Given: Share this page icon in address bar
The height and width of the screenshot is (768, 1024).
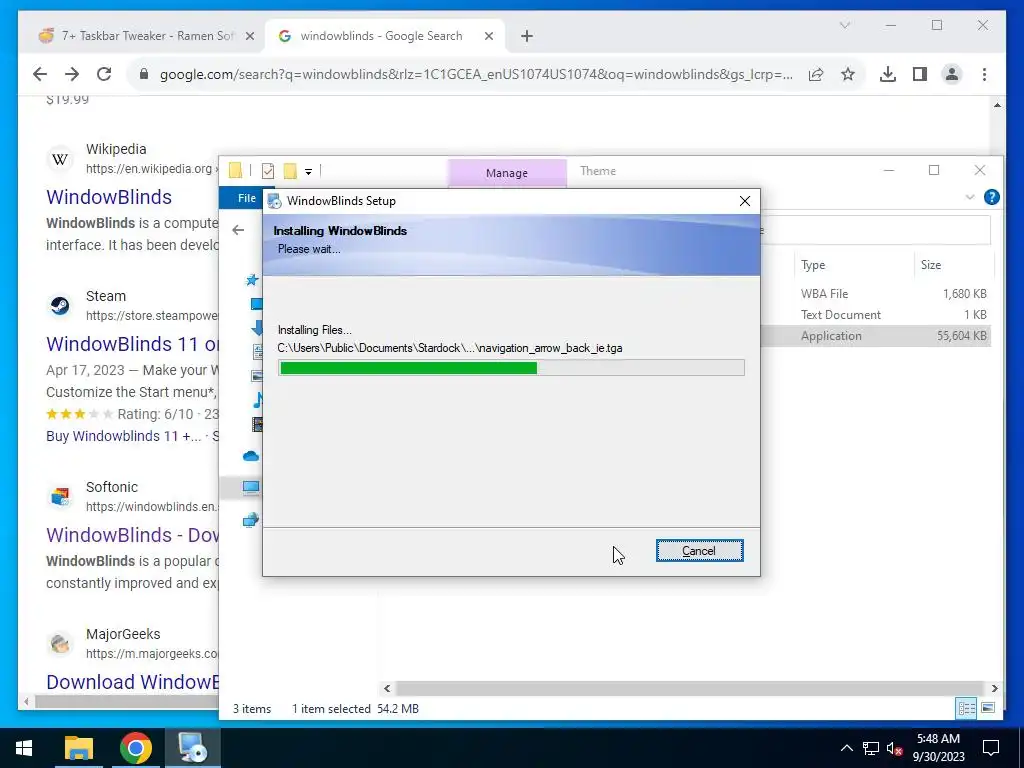Looking at the screenshot, I should click(816, 74).
